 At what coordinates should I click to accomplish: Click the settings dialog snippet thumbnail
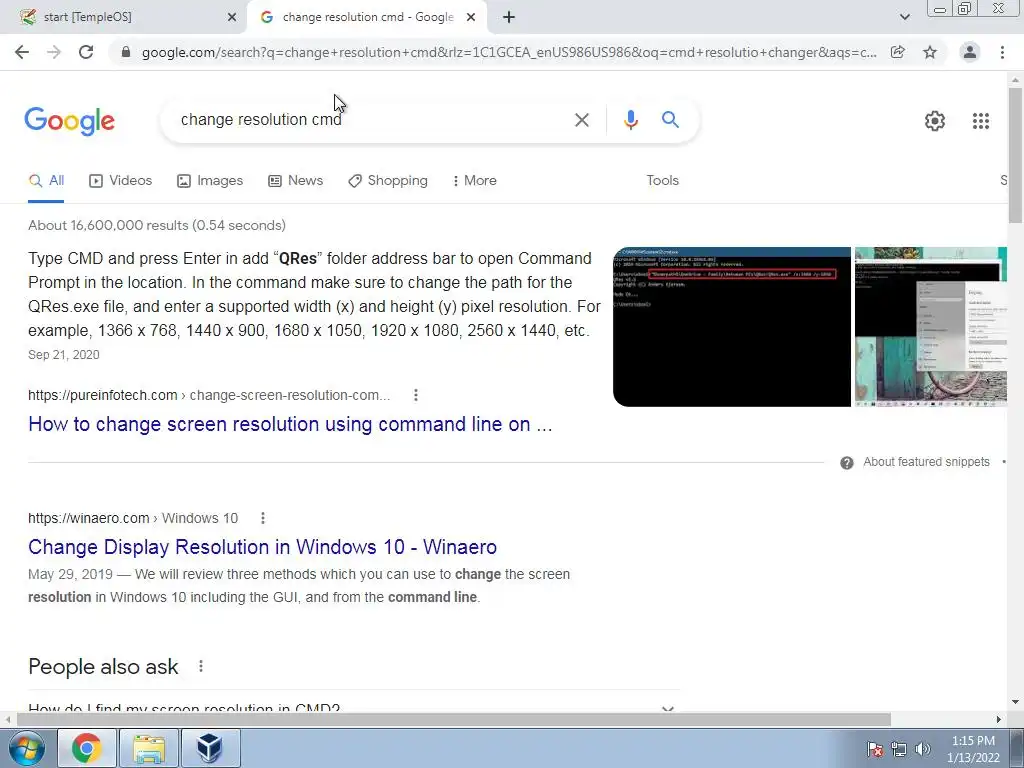point(931,327)
